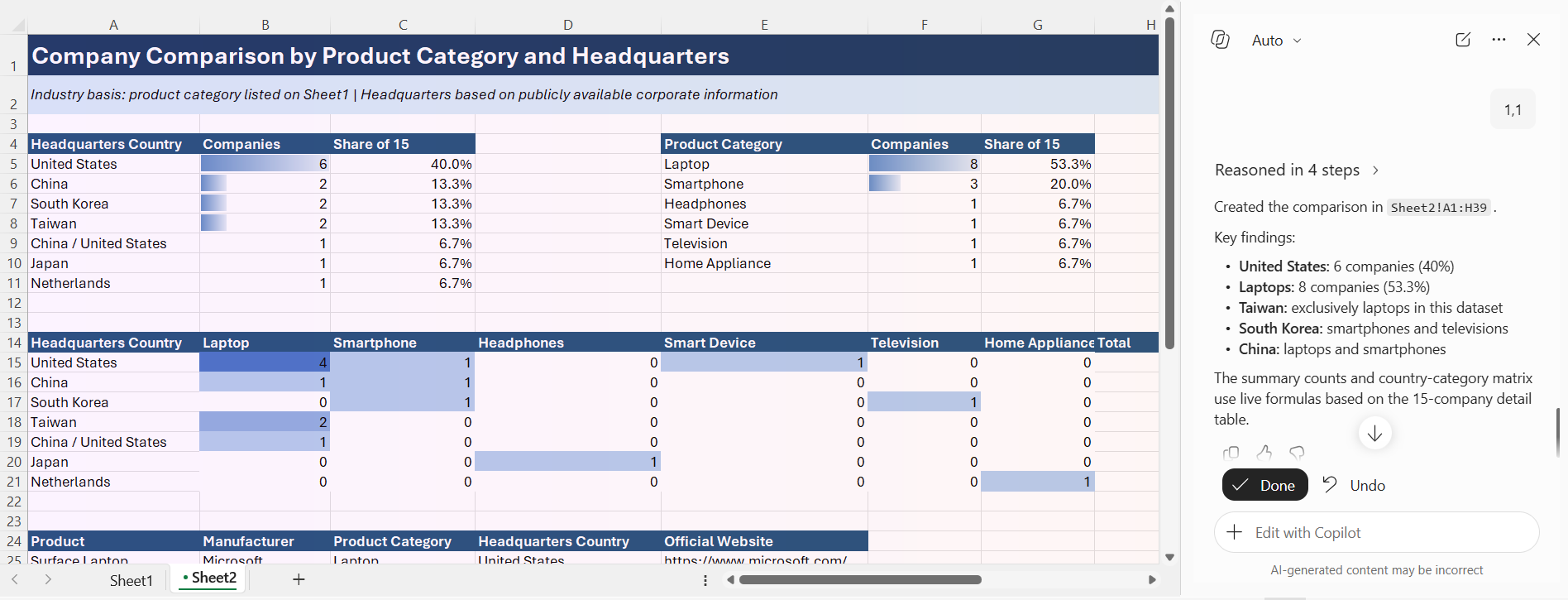Click the '1,1' user message bubble
Screen dimensions: 1568x600
1513,109
